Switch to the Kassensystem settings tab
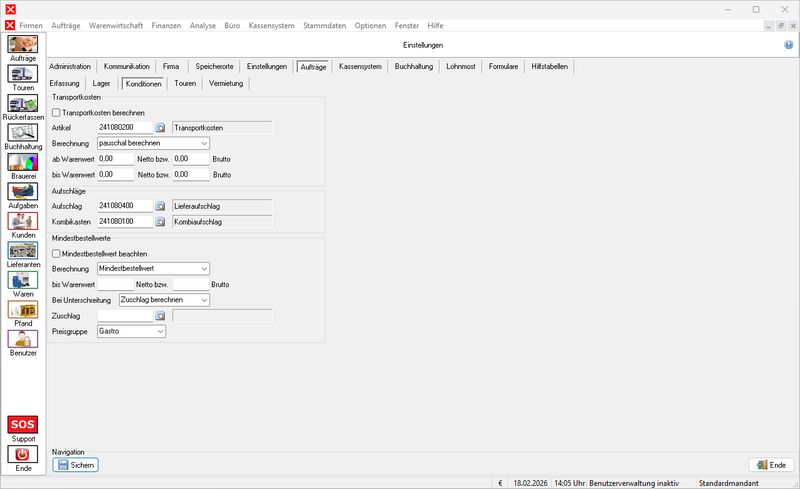 360,66
